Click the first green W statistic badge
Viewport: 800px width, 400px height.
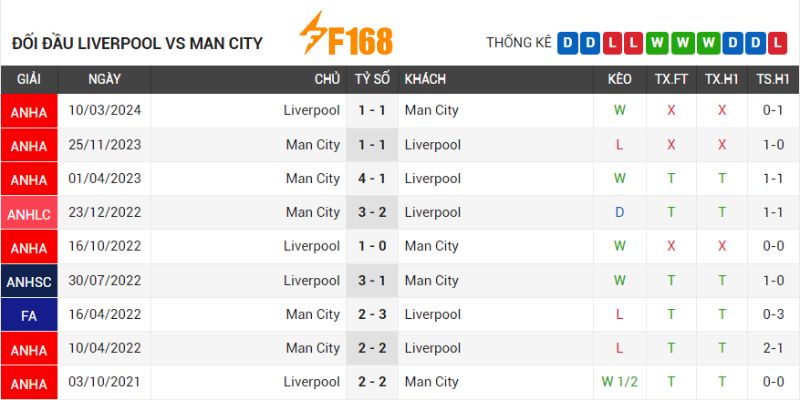pyautogui.click(x=655, y=43)
